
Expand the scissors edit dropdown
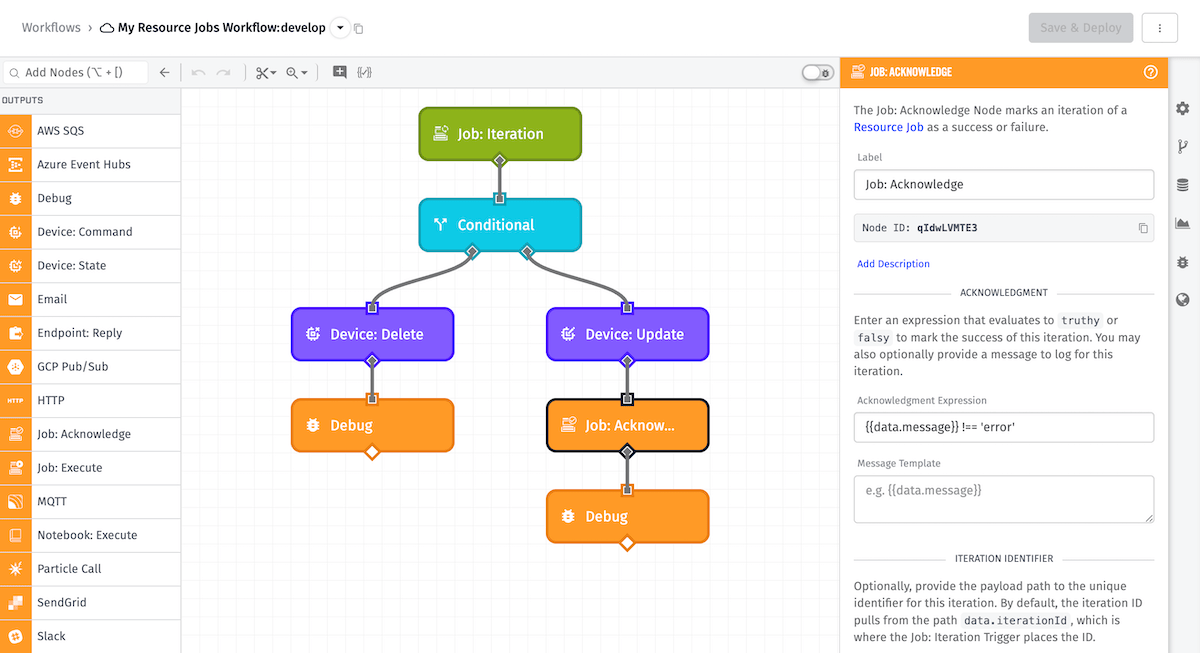point(265,72)
